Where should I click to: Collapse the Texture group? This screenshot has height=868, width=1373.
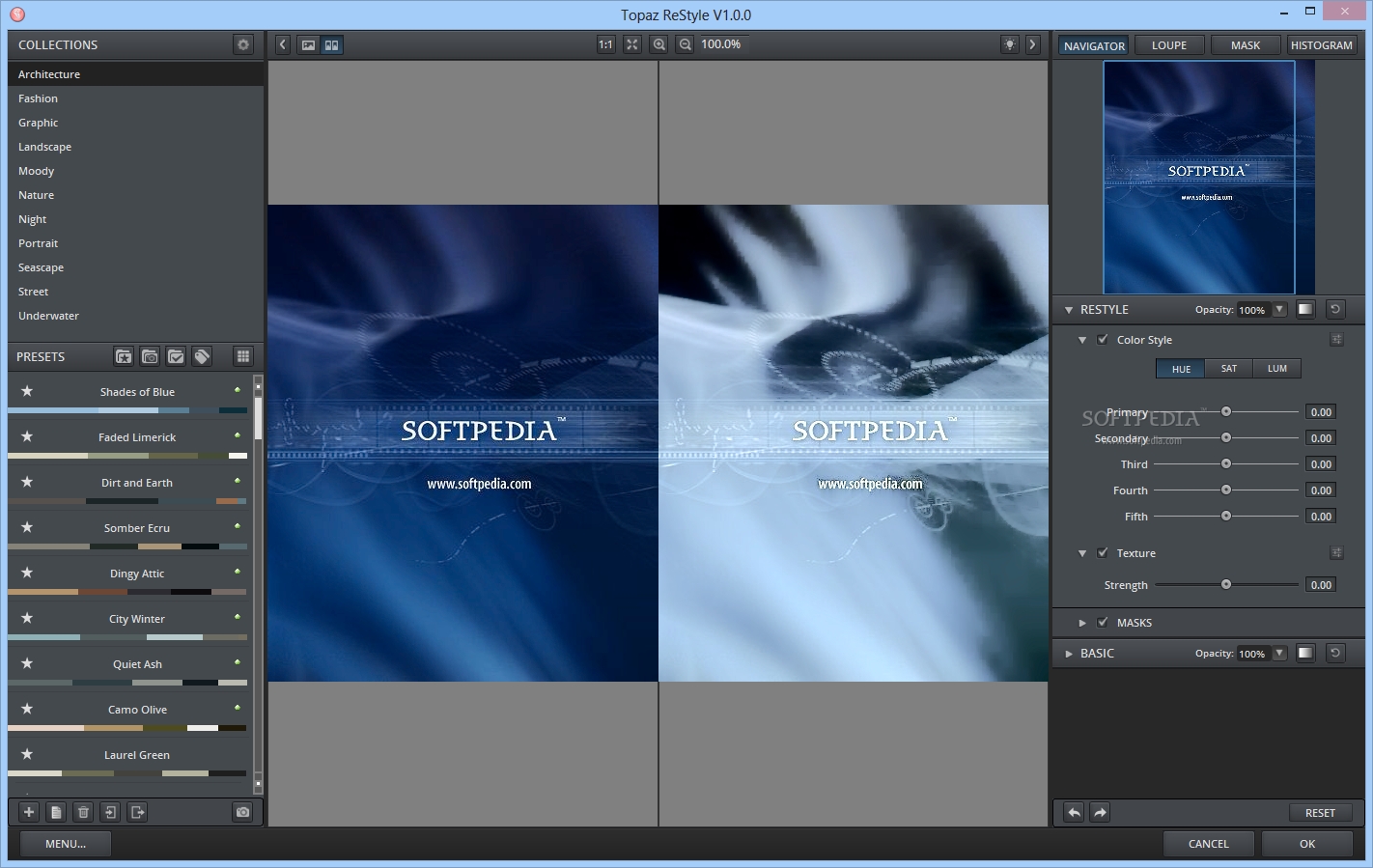(1082, 553)
